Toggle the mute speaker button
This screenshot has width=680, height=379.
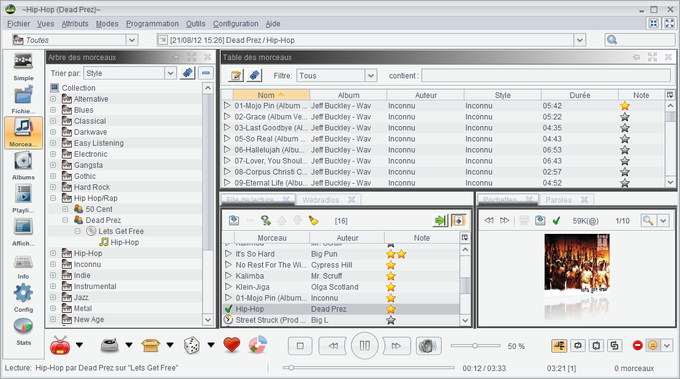click(x=428, y=346)
